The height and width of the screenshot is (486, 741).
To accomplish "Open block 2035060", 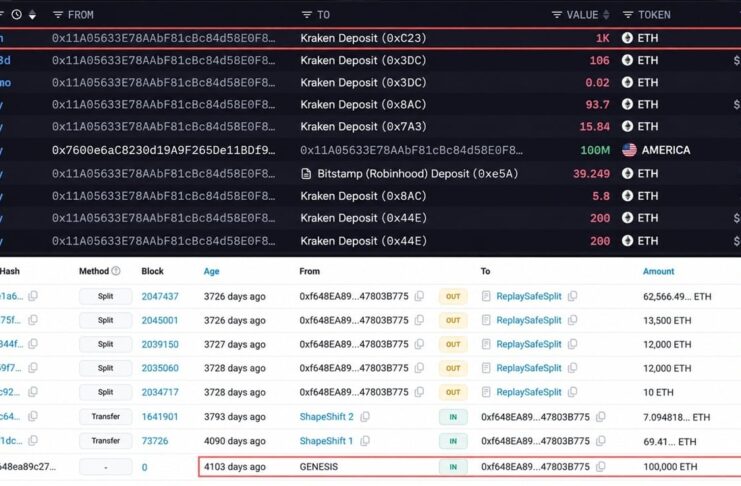I will point(160,368).
